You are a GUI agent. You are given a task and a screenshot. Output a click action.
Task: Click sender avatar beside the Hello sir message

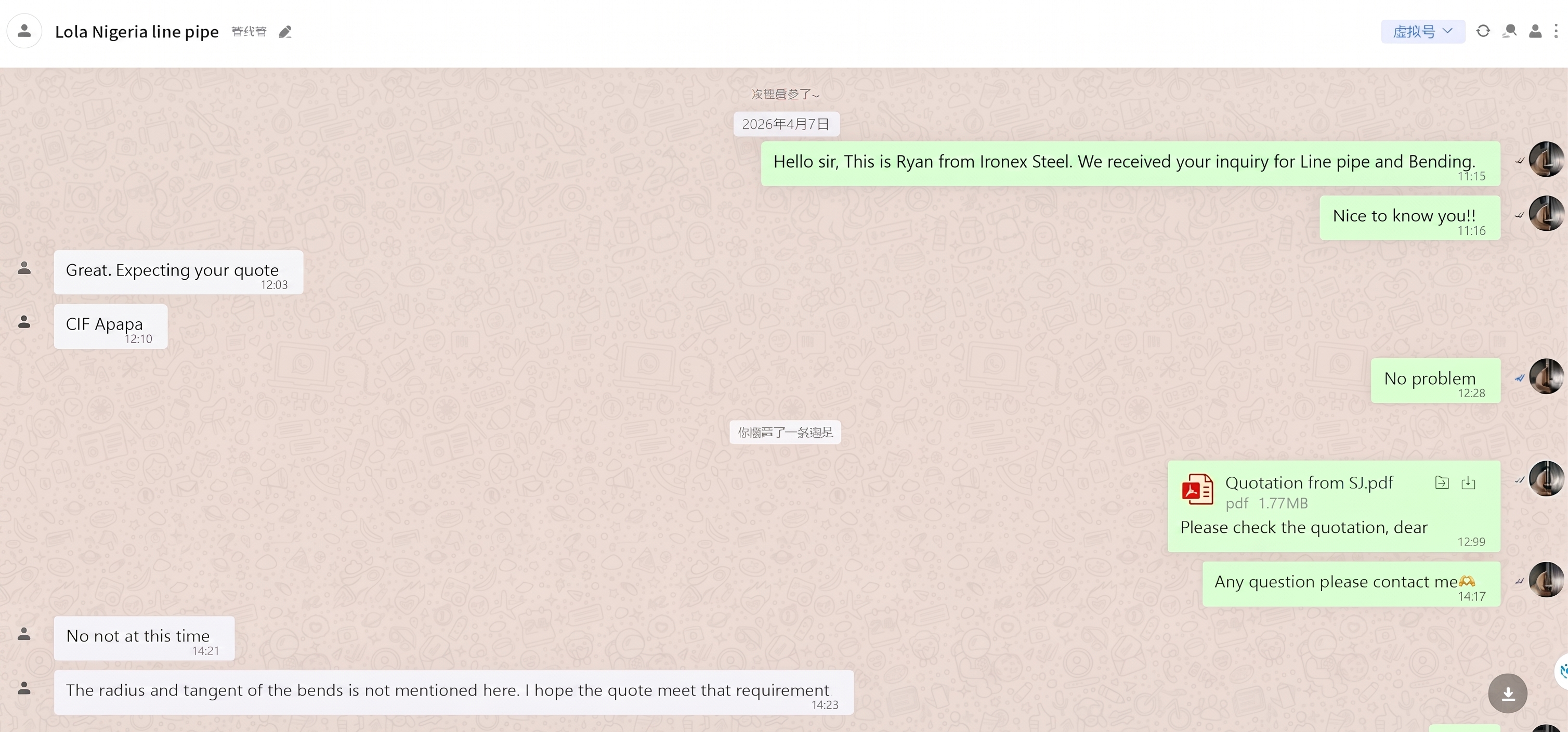pyautogui.click(x=1546, y=160)
